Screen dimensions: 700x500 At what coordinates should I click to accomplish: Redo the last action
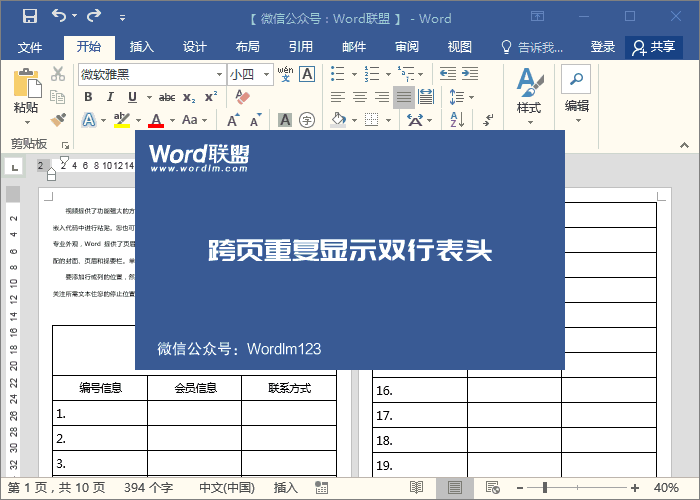click(94, 16)
